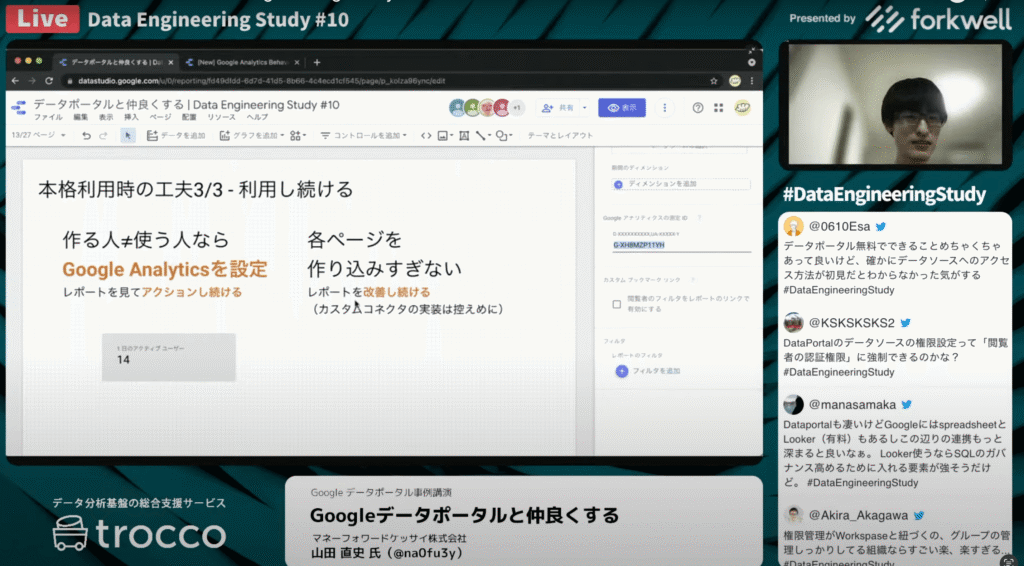
Task: Click the browser page reload icon
Action: coord(49,81)
